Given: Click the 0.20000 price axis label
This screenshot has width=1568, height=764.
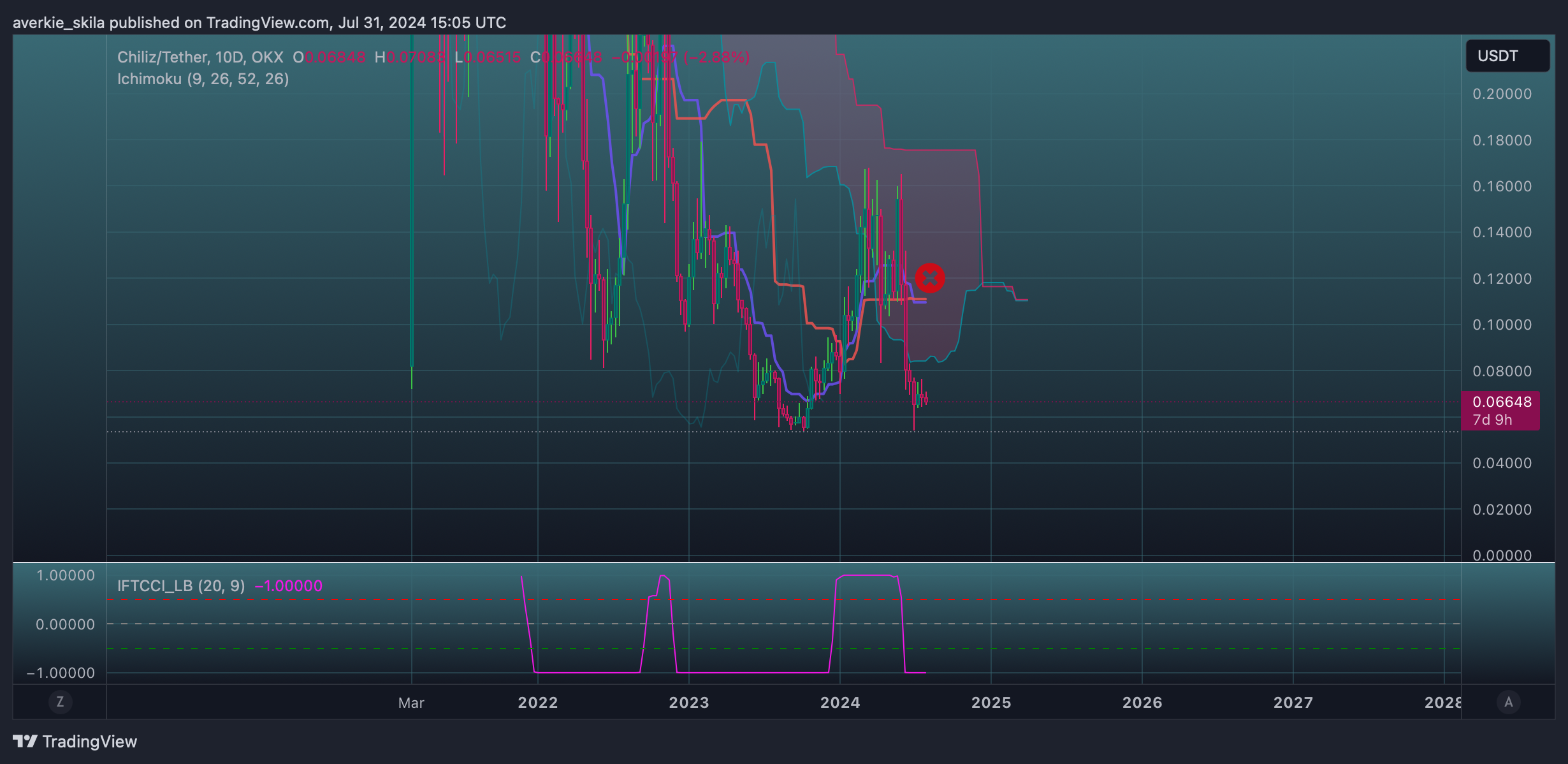Looking at the screenshot, I should [1502, 94].
